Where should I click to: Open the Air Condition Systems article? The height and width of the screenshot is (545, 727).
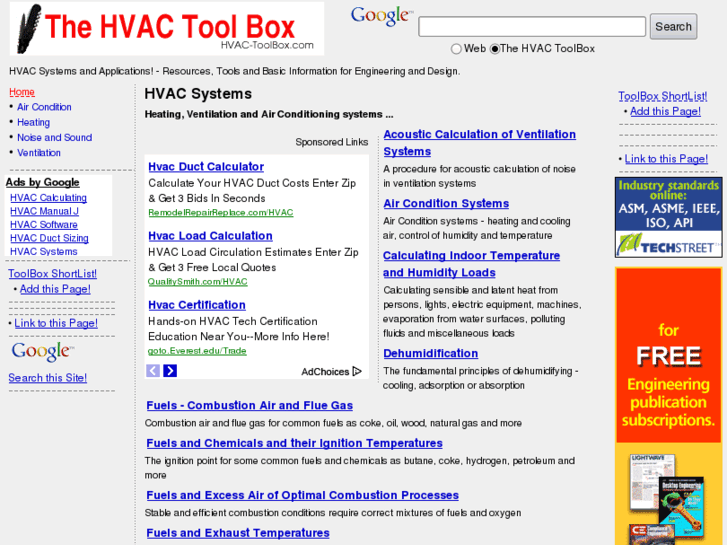click(x=446, y=204)
